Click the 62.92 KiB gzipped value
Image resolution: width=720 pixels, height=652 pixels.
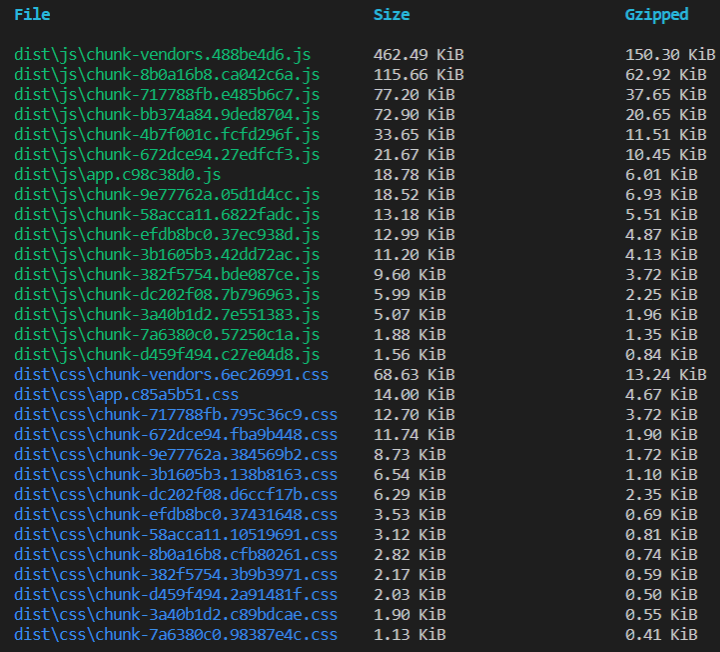(x=666, y=75)
